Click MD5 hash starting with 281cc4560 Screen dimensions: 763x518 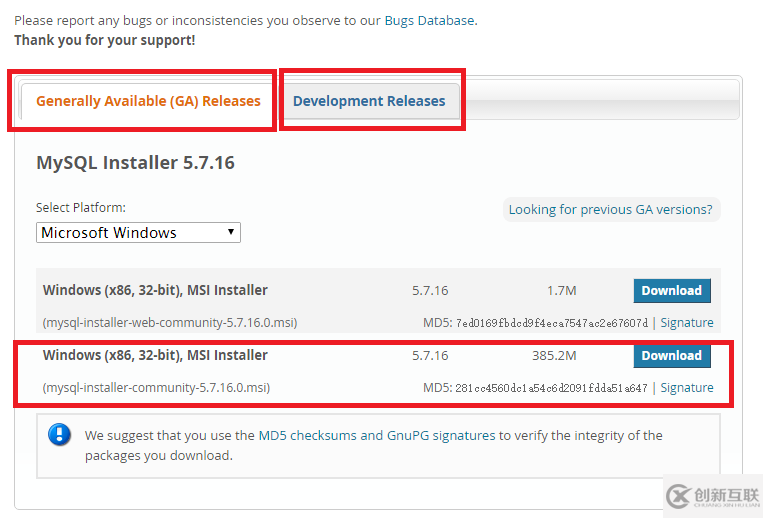(551, 388)
